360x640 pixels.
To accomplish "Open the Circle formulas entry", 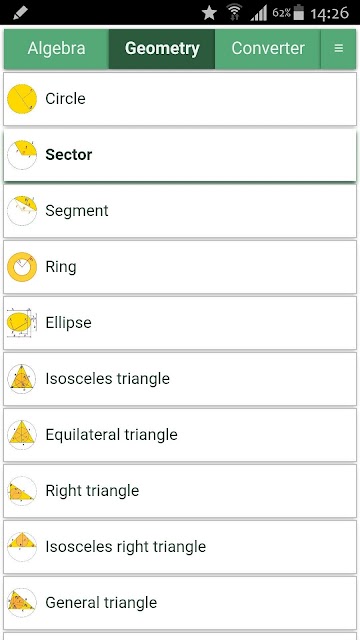I will (180, 99).
